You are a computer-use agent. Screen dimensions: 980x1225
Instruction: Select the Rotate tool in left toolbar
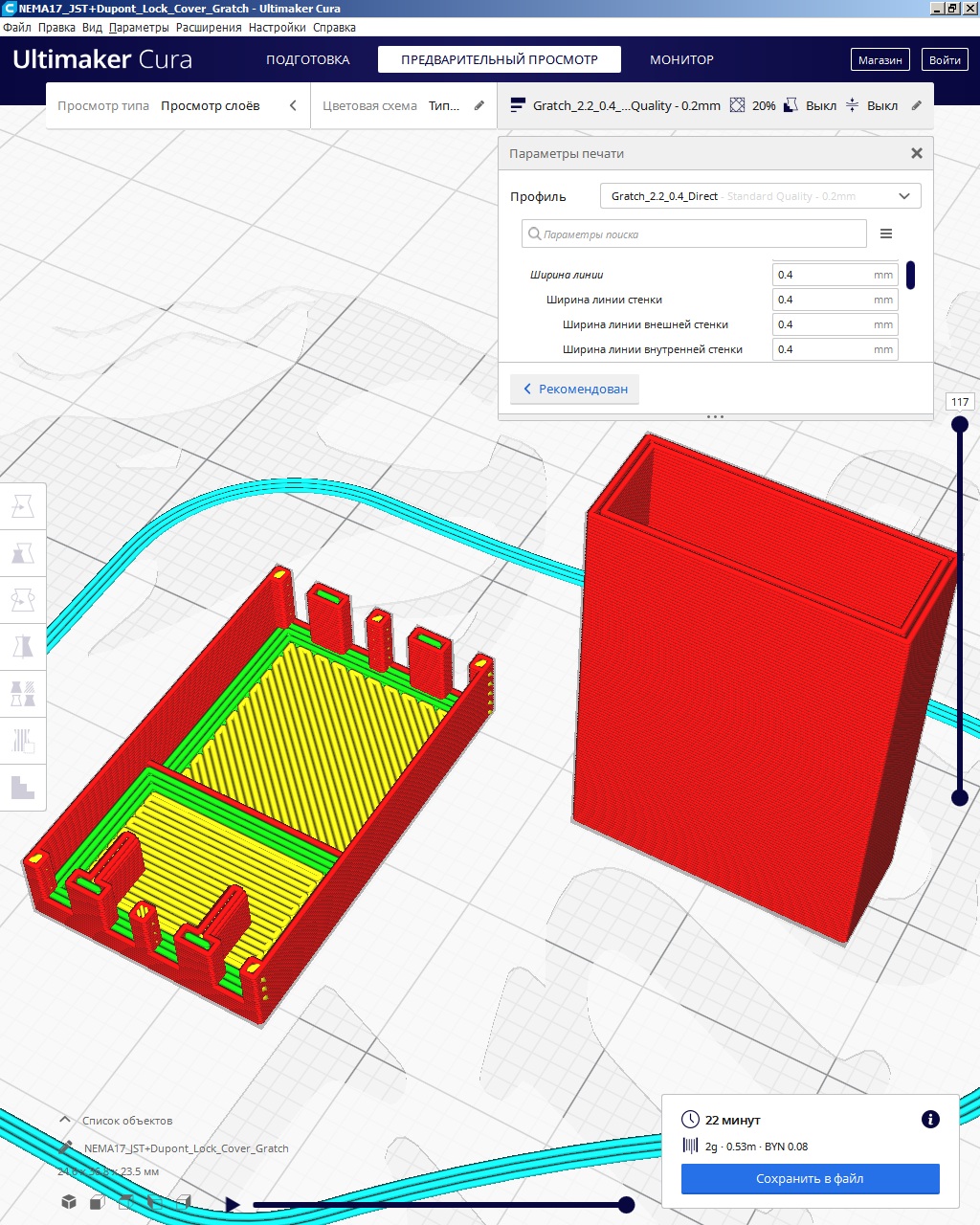[x=23, y=600]
